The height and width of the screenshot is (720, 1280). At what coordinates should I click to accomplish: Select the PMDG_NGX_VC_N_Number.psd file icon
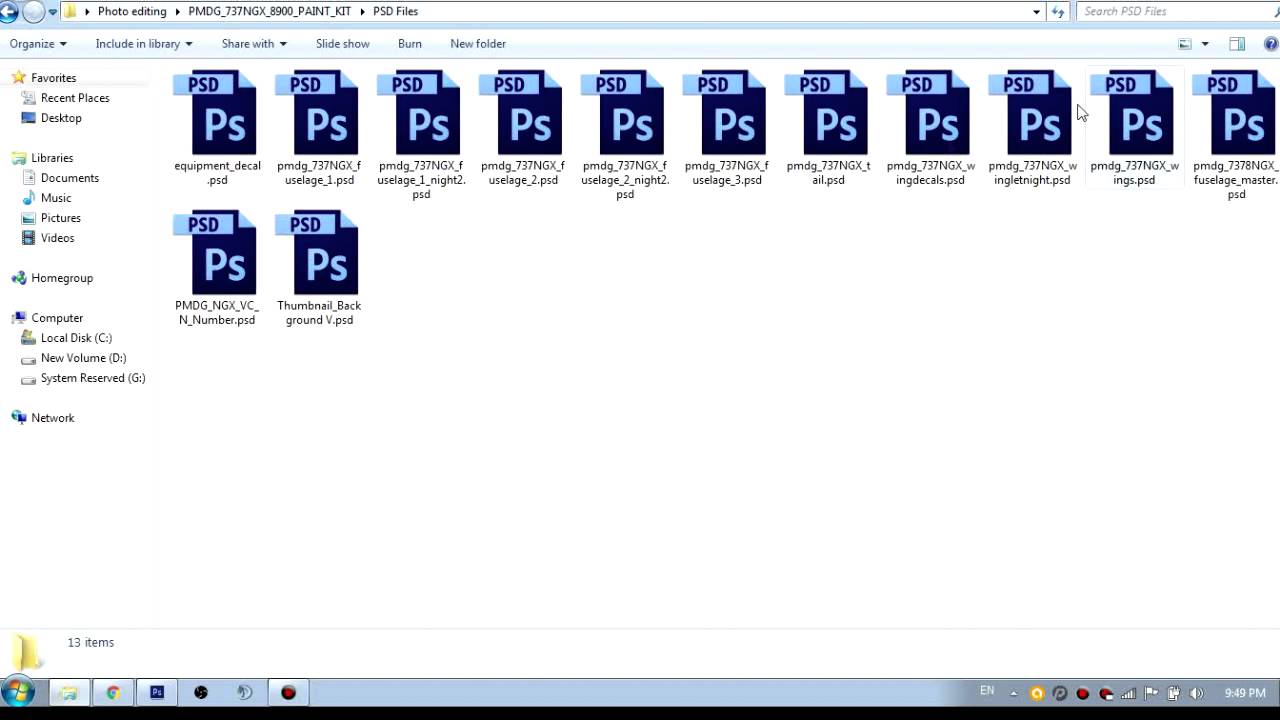coord(217,253)
